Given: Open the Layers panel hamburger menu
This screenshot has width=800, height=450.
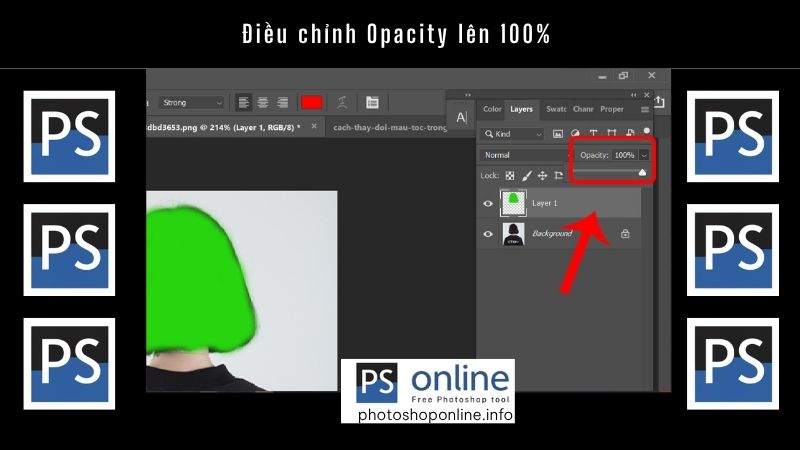Looking at the screenshot, I should [645, 110].
